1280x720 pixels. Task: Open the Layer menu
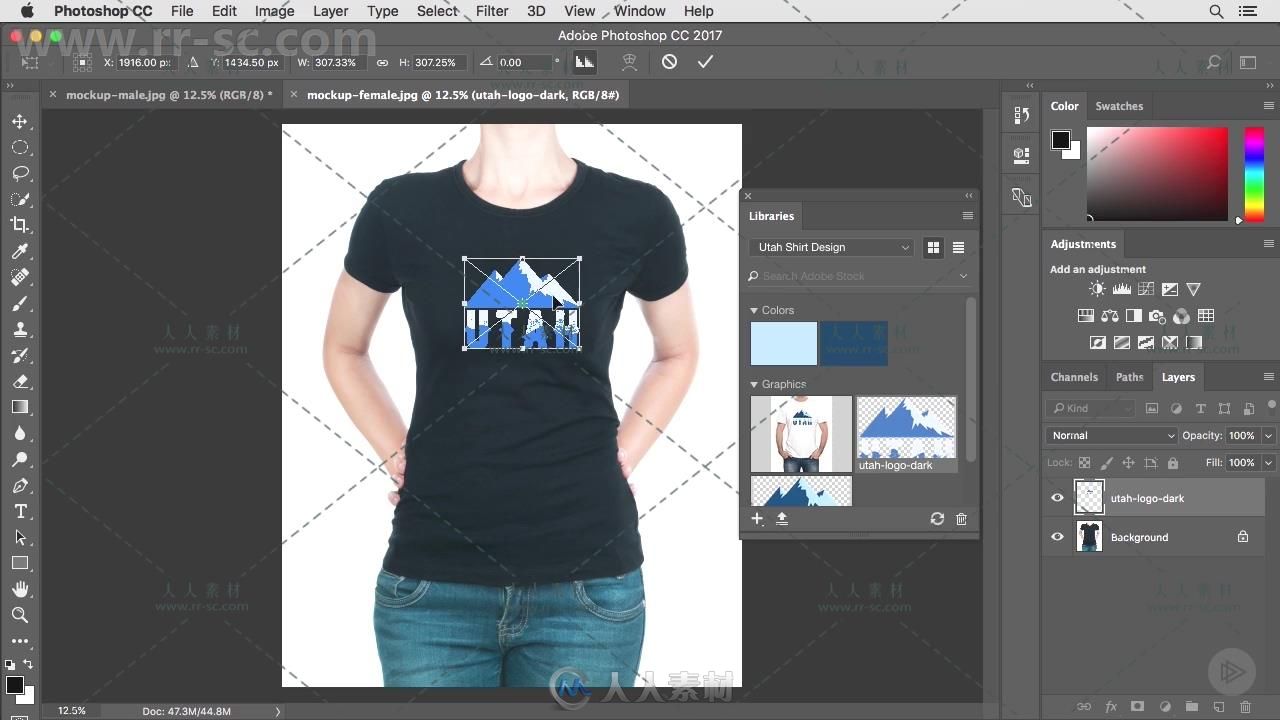(x=331, y=11)
